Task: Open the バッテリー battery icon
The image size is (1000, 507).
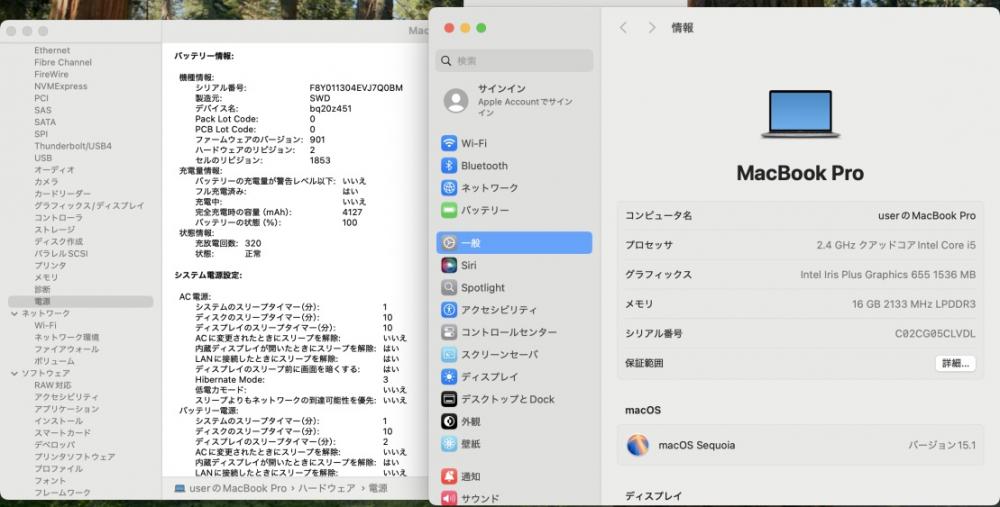Action: (x=449, y=210)
